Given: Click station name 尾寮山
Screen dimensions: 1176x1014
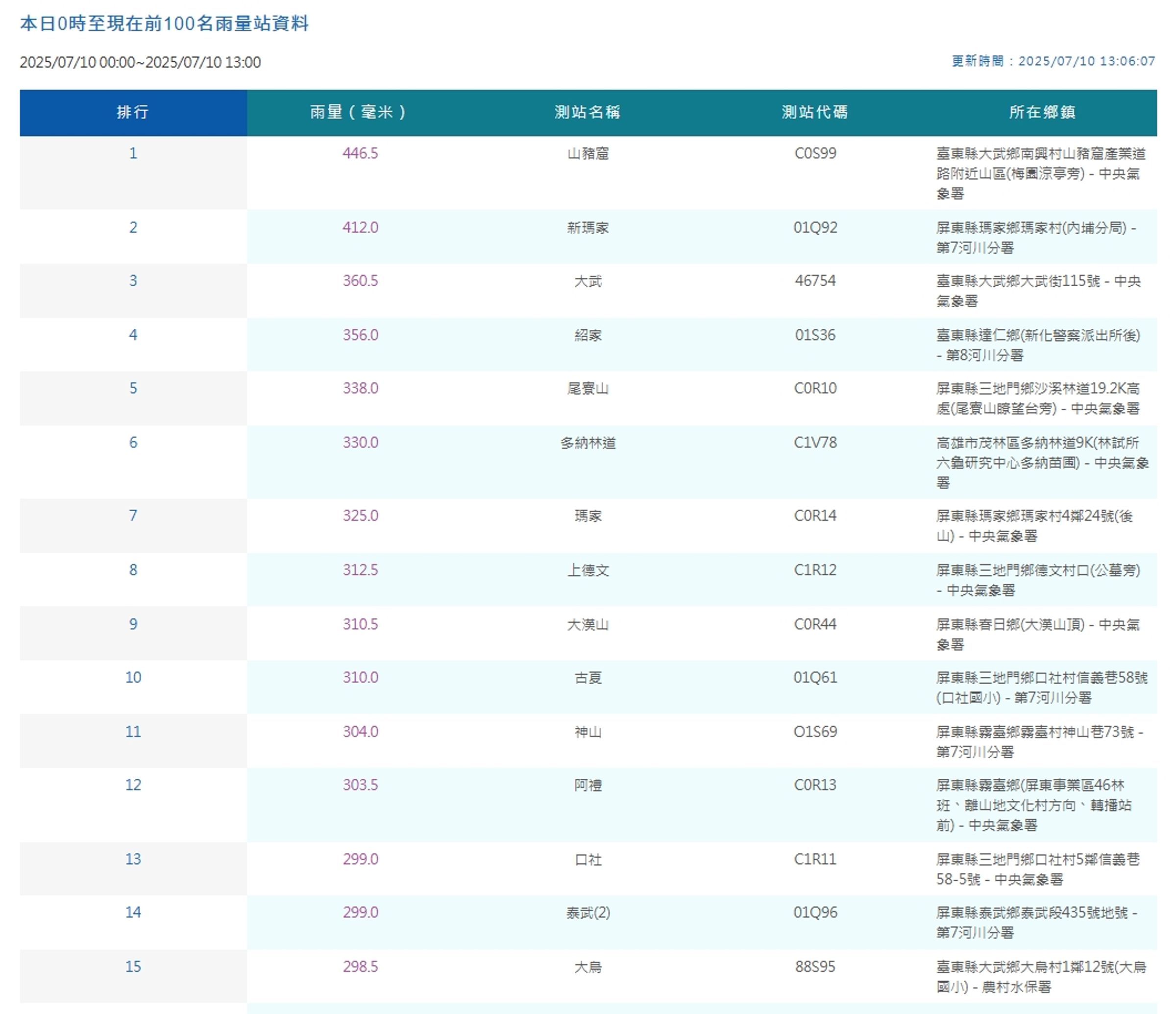Looking at the screenshot, I should pyautogui.click(x=588, y=388).
